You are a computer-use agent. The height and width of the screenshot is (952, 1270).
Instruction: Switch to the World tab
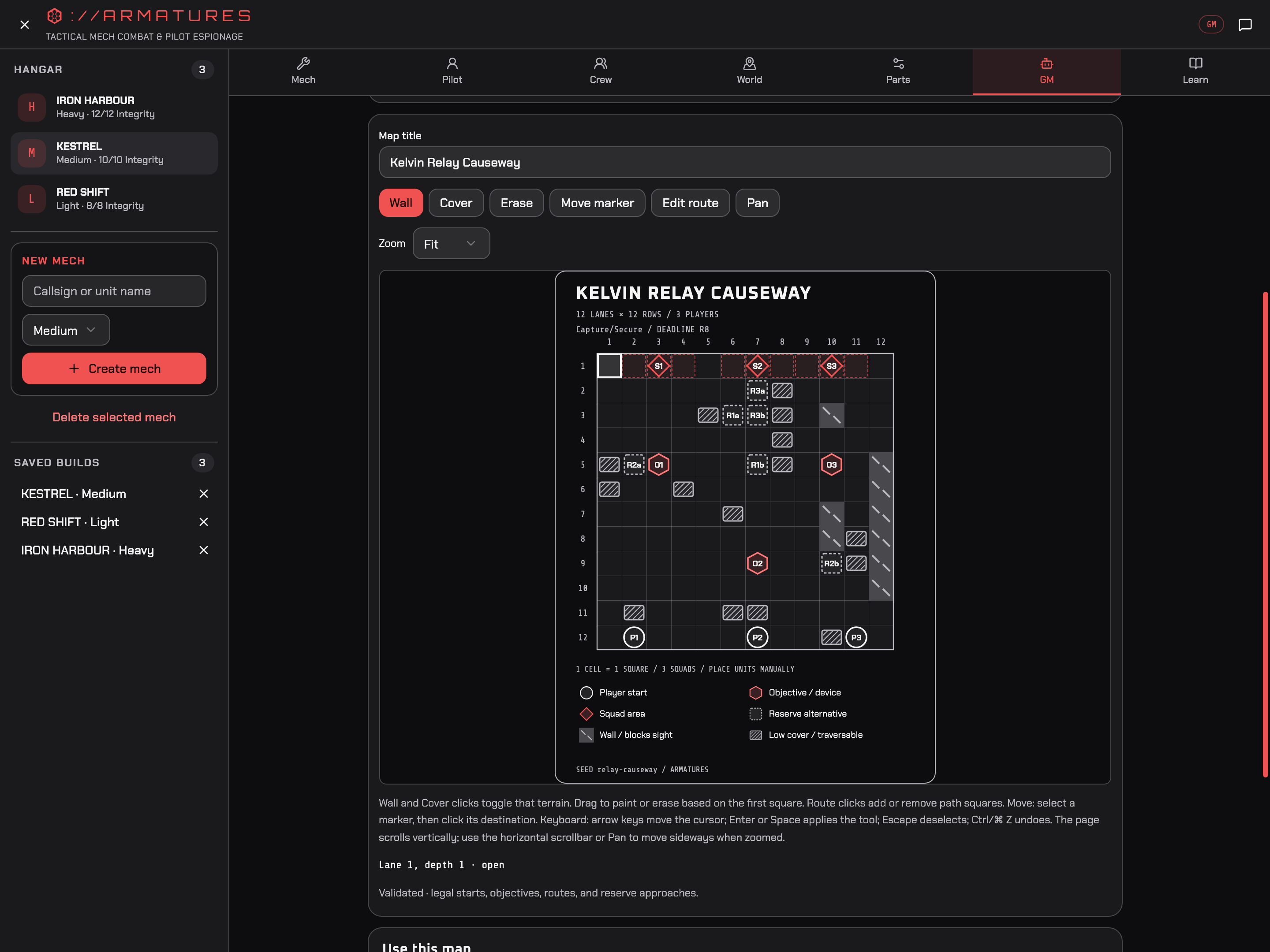pos(749,71)
